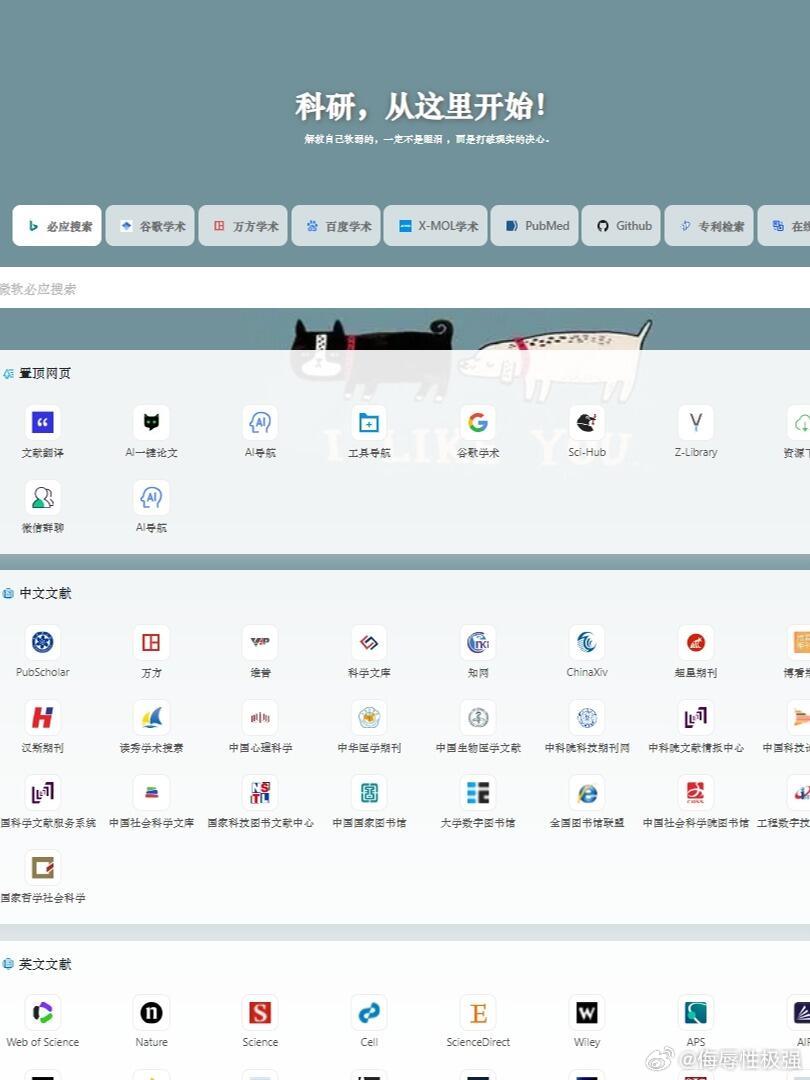
Task: Open the Nature icon
Action: (x=152, y=1012)
